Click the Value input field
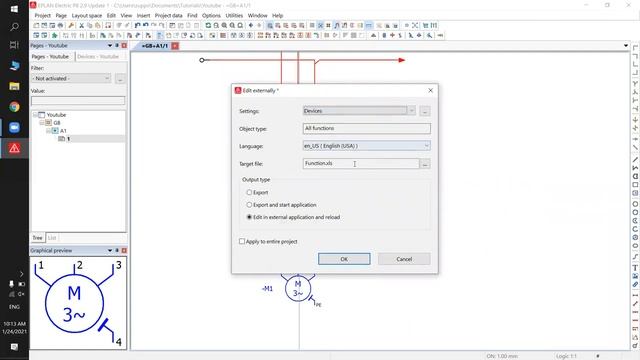Viewport: 640px width, 360px height. point(78,100)
